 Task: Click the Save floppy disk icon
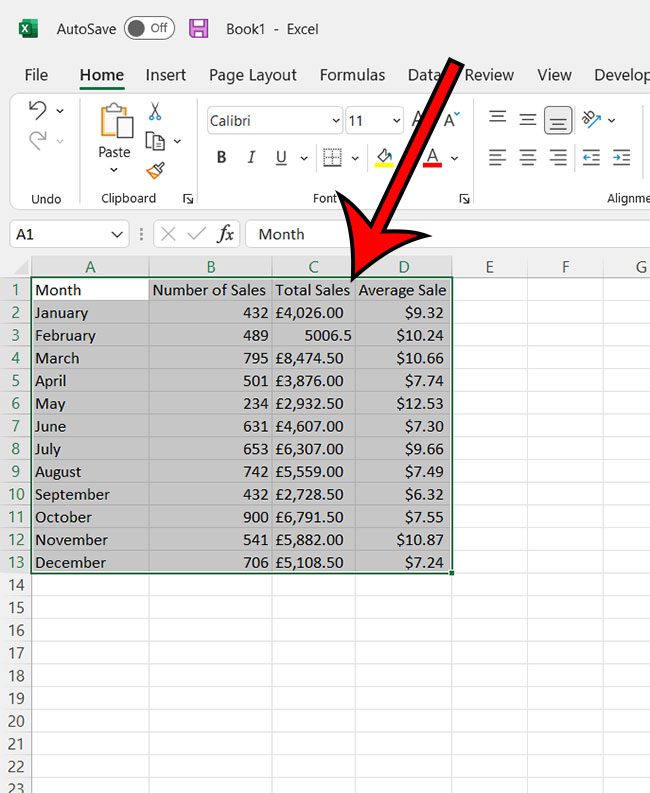[x=199, y=29]
